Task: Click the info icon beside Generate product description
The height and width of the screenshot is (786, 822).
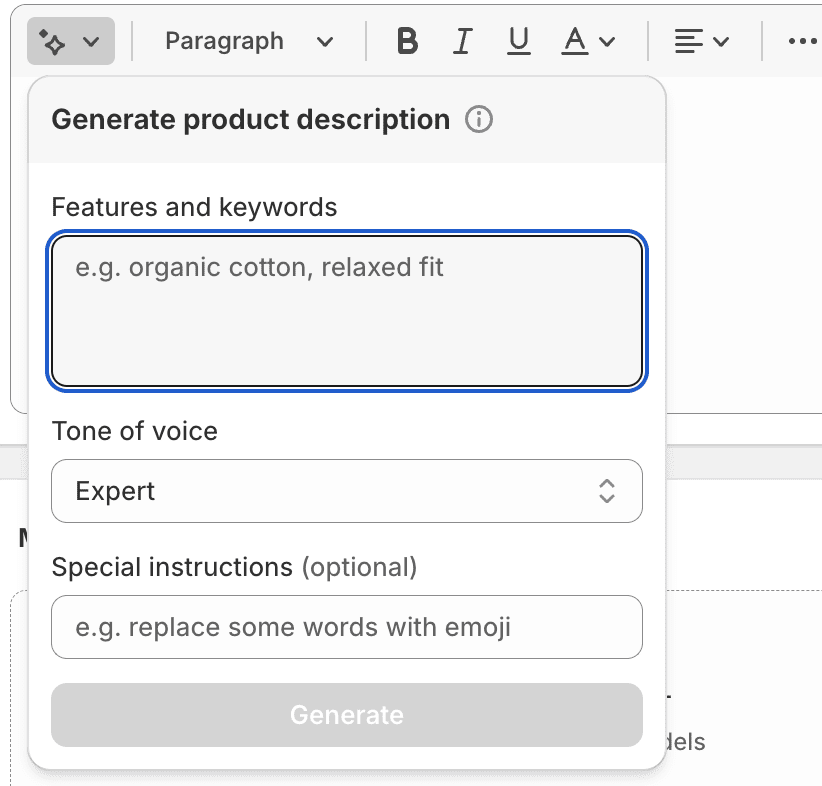Action: click(x=479, y=120)
